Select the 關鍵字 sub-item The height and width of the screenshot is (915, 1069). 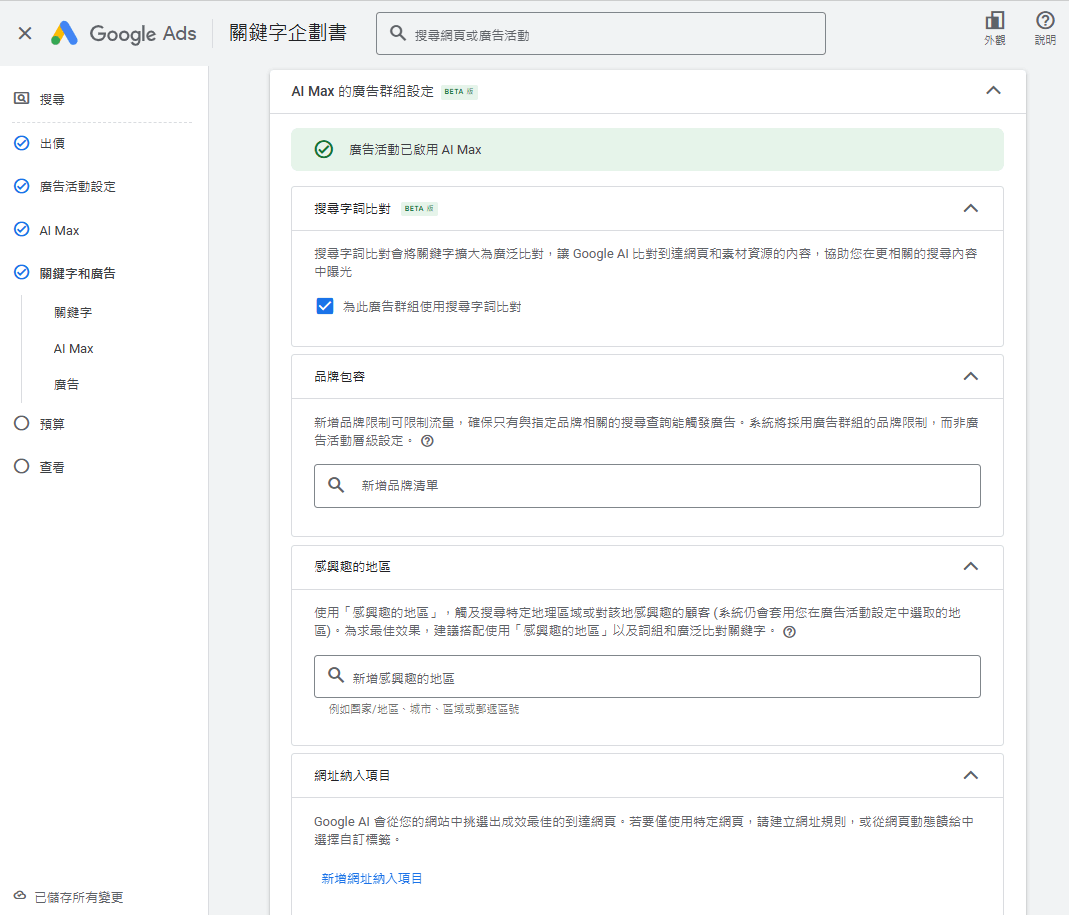[73, 312]
